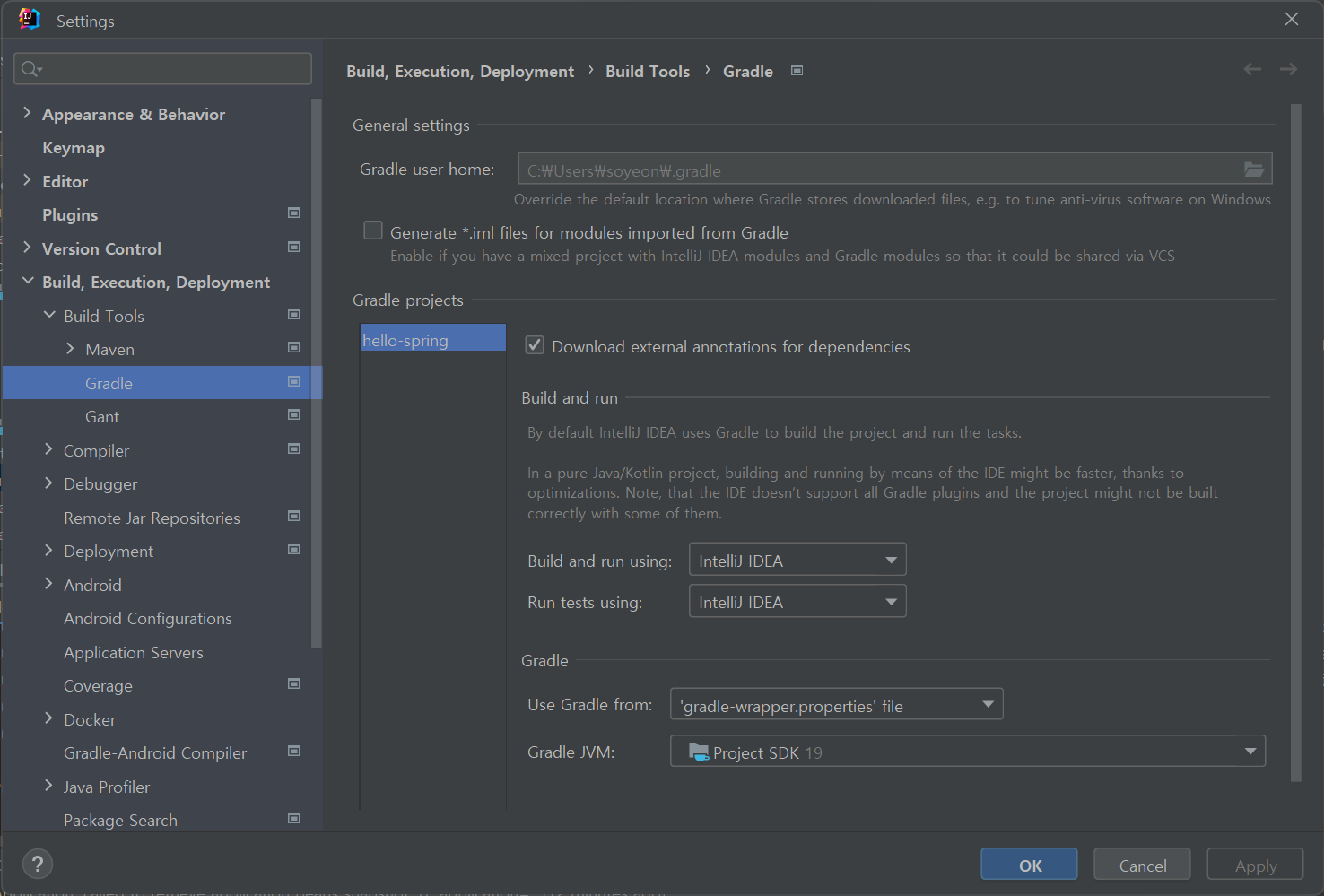Screen dimensions: 1324x896
Task: Click the Apply button
Action: (1256, 865)
